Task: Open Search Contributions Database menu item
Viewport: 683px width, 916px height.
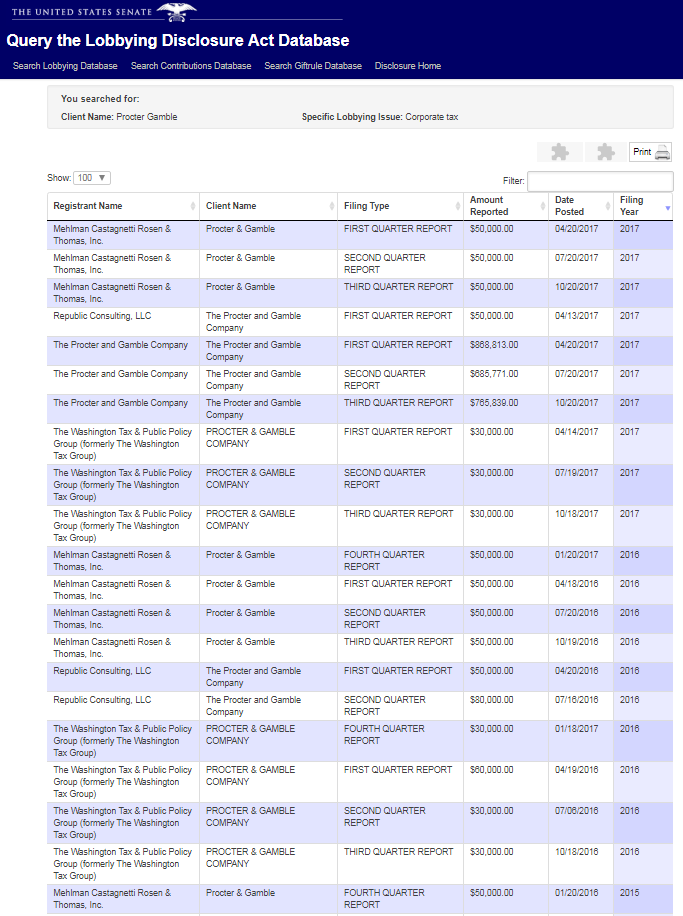Action: [x=191, y=66]
